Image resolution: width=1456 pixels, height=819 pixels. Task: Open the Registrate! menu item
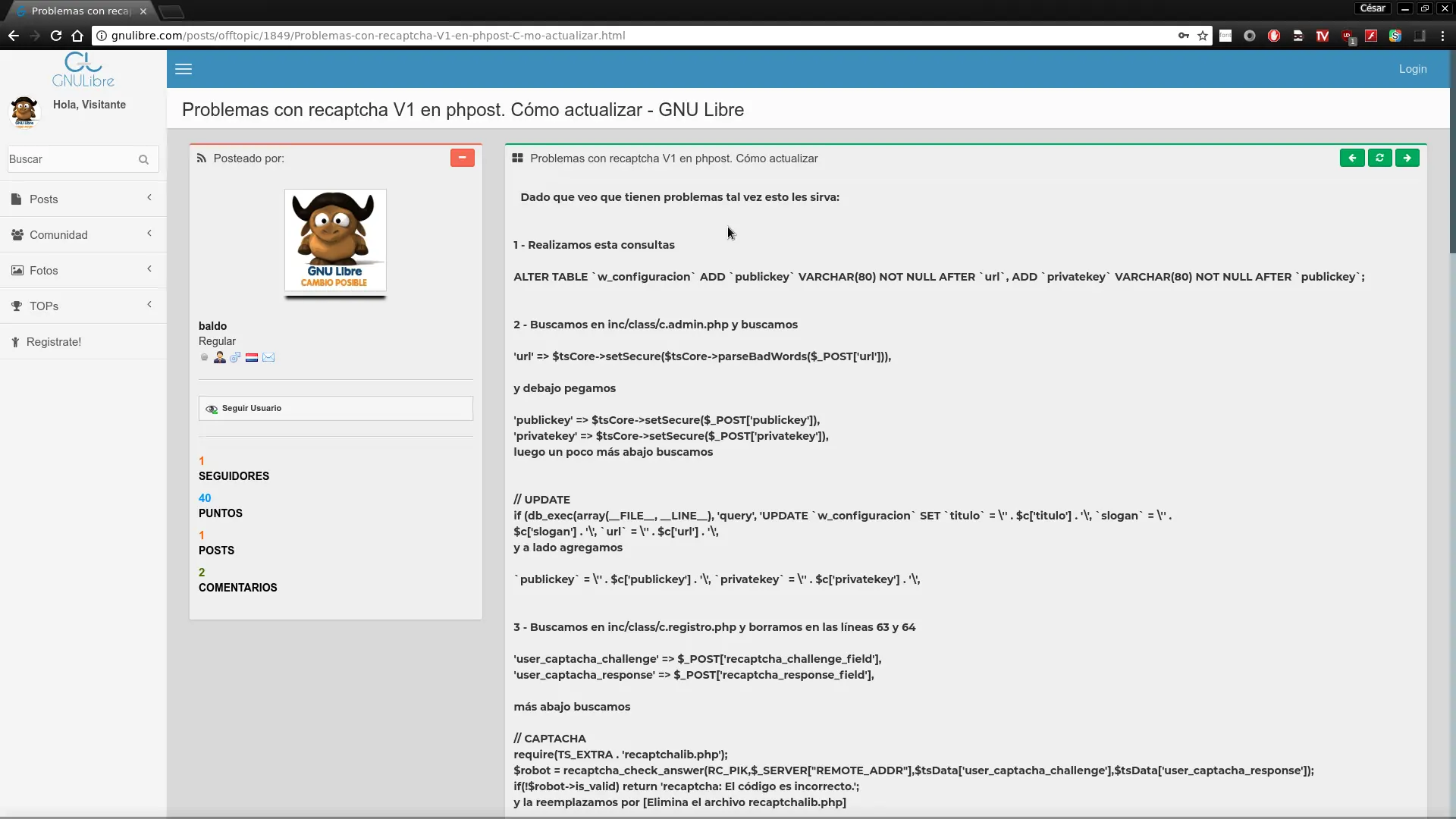pos(83,342)
